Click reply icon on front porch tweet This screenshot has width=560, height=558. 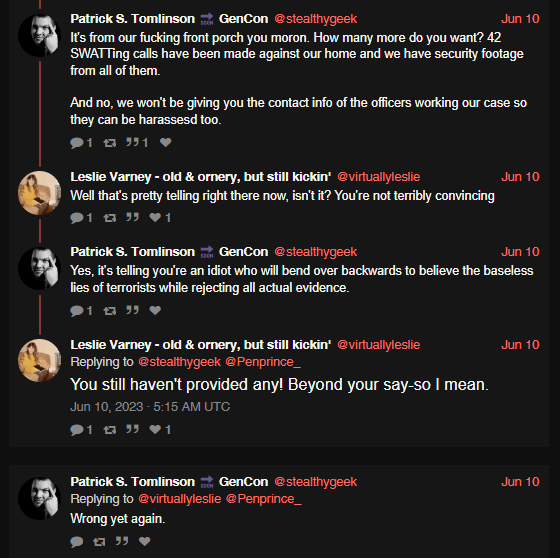pyautogui.click(x=77, y=143)
